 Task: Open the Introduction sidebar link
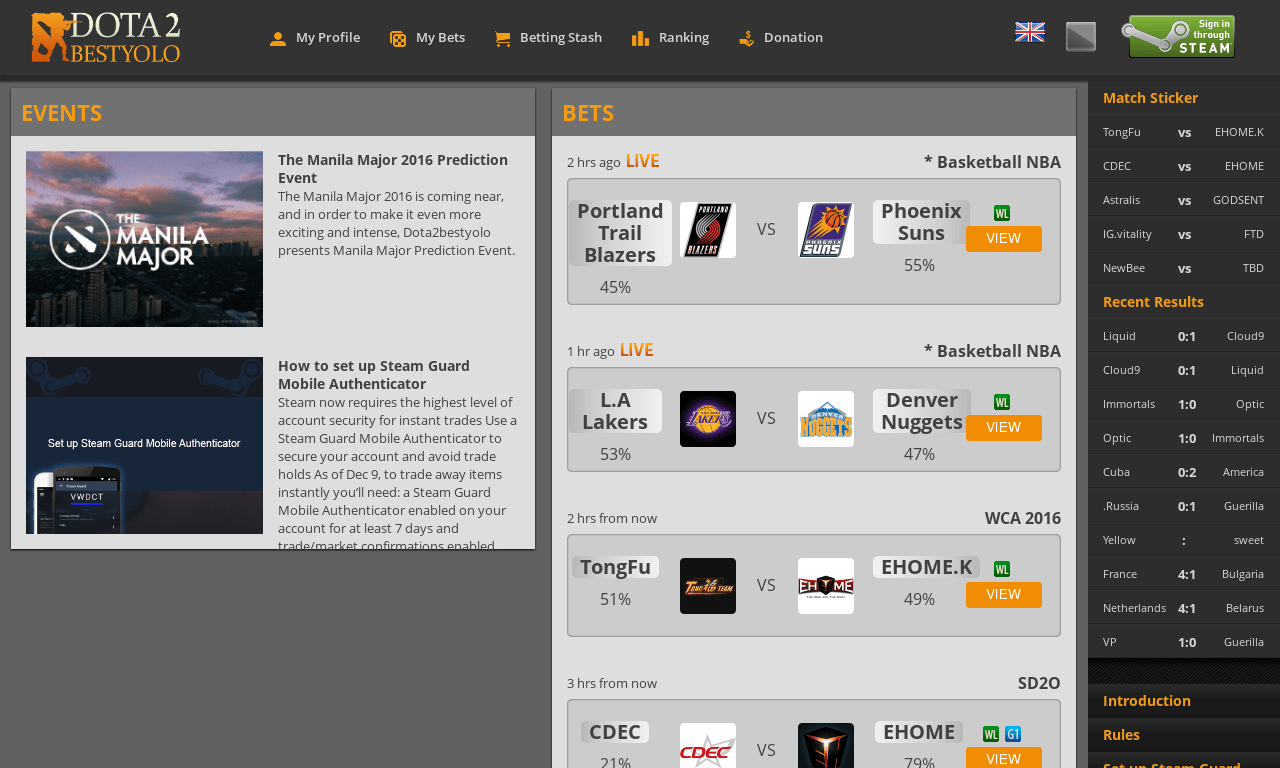click(1147, 701)
